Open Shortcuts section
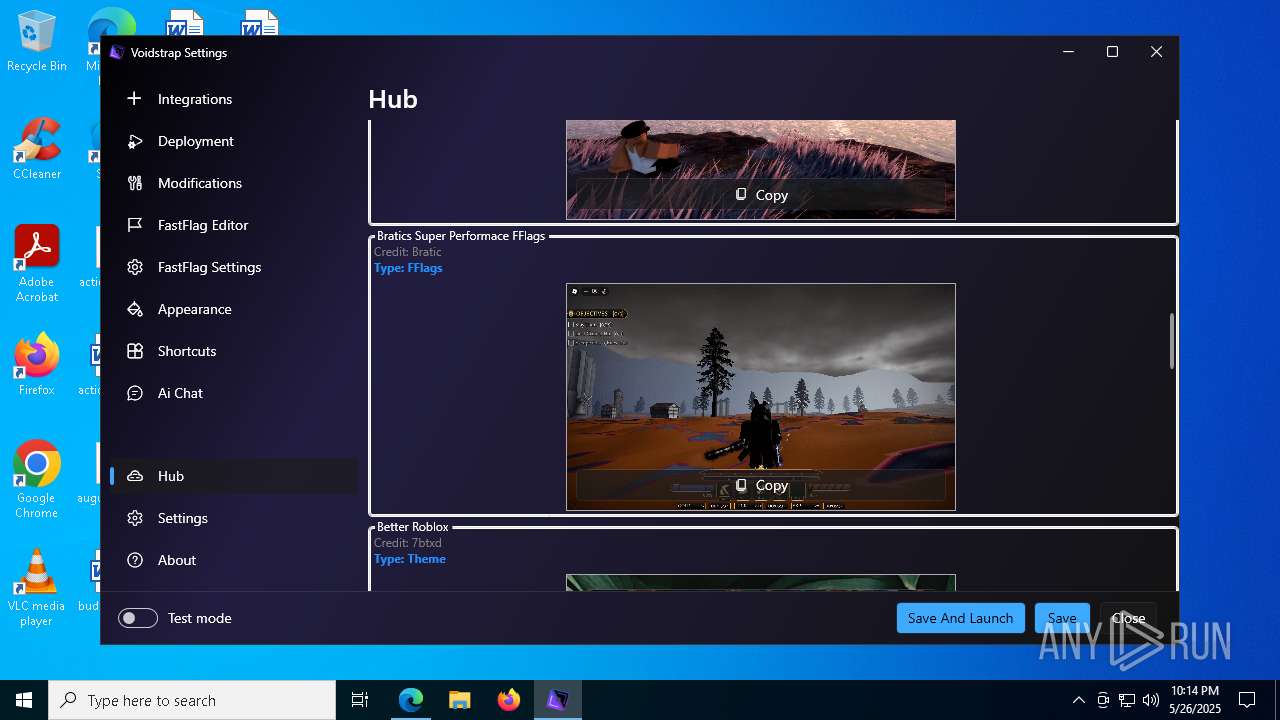 point(234,351)
